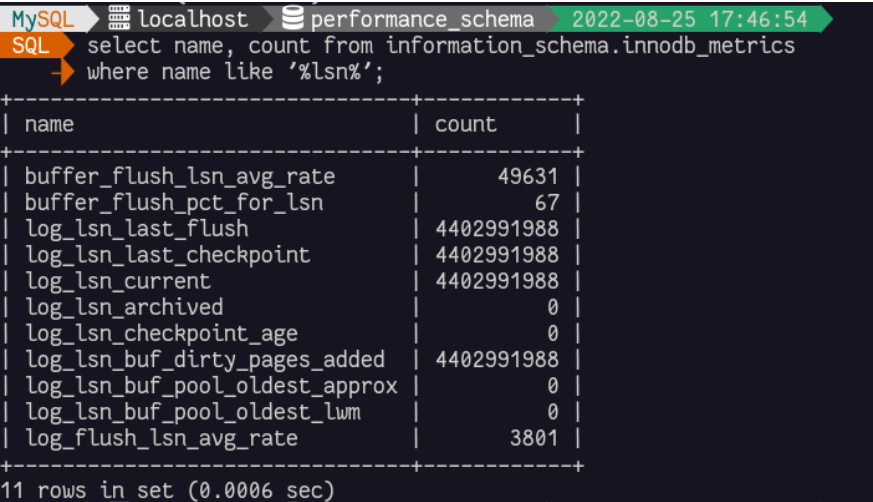
Task: Click the MySQL prompt segment
Action: click(x=42, y=19)
